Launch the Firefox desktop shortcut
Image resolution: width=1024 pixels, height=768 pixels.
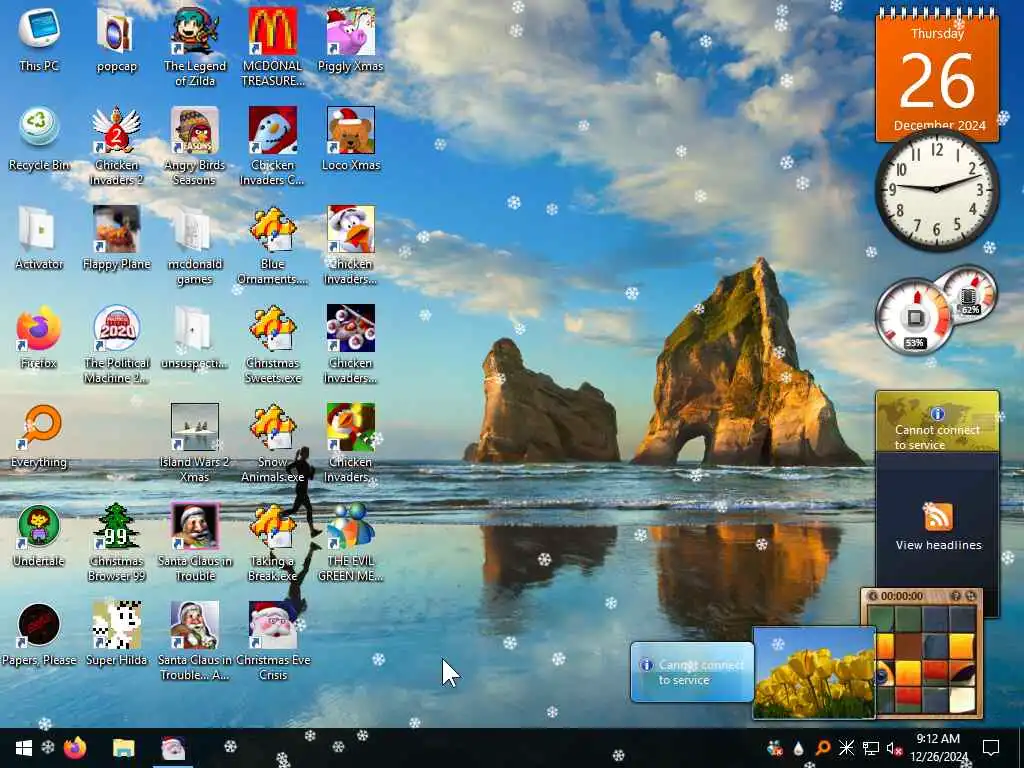(x=39, y=336)
